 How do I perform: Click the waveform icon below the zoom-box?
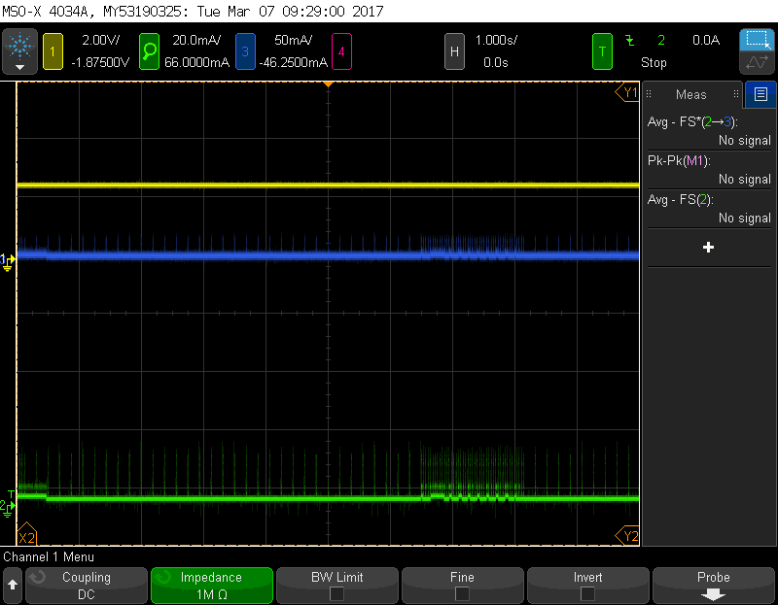coord(757,62)
